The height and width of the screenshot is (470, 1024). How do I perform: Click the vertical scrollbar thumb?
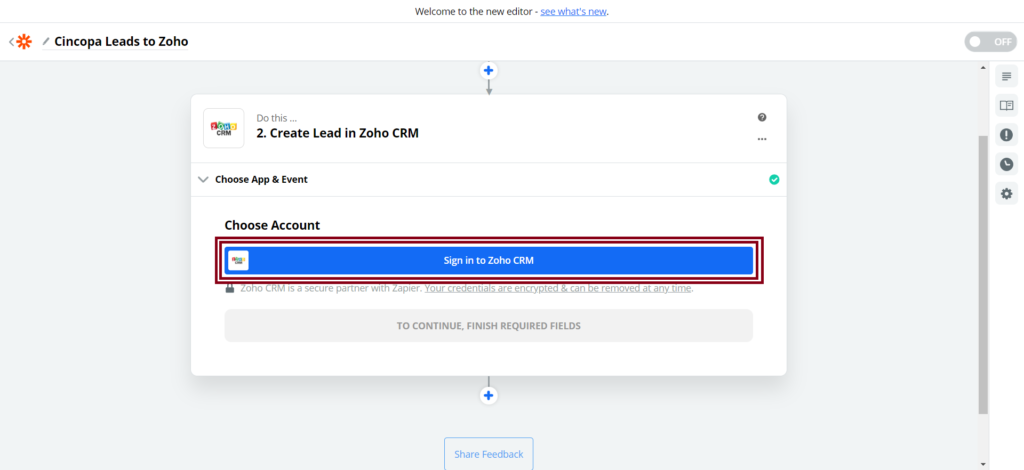pyautogui.click(x=983, y=270)
